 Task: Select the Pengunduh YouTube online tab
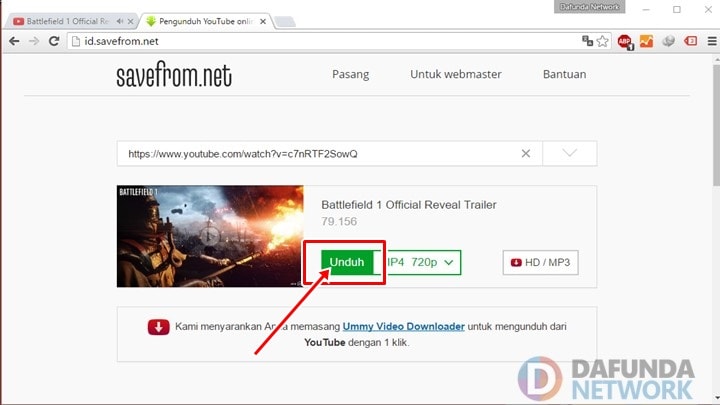[200, 20]
